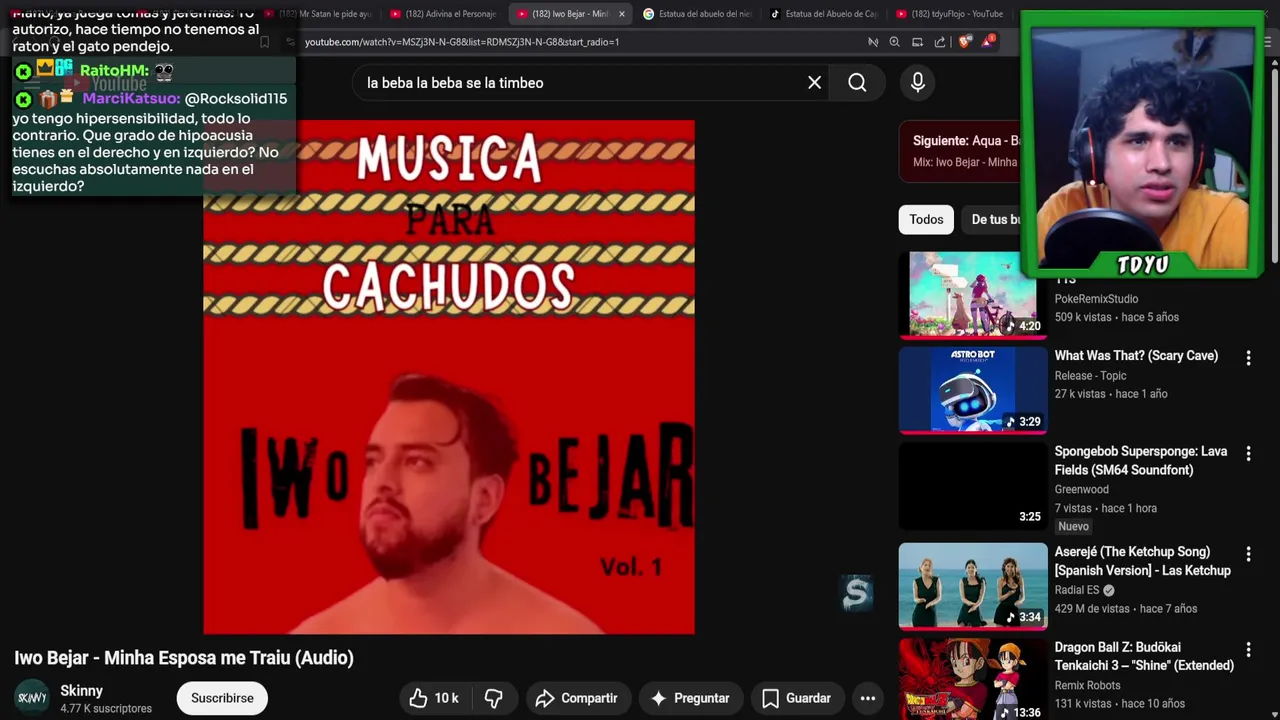Open the Astro Bot video thumbnail

[x=973, y=390]
